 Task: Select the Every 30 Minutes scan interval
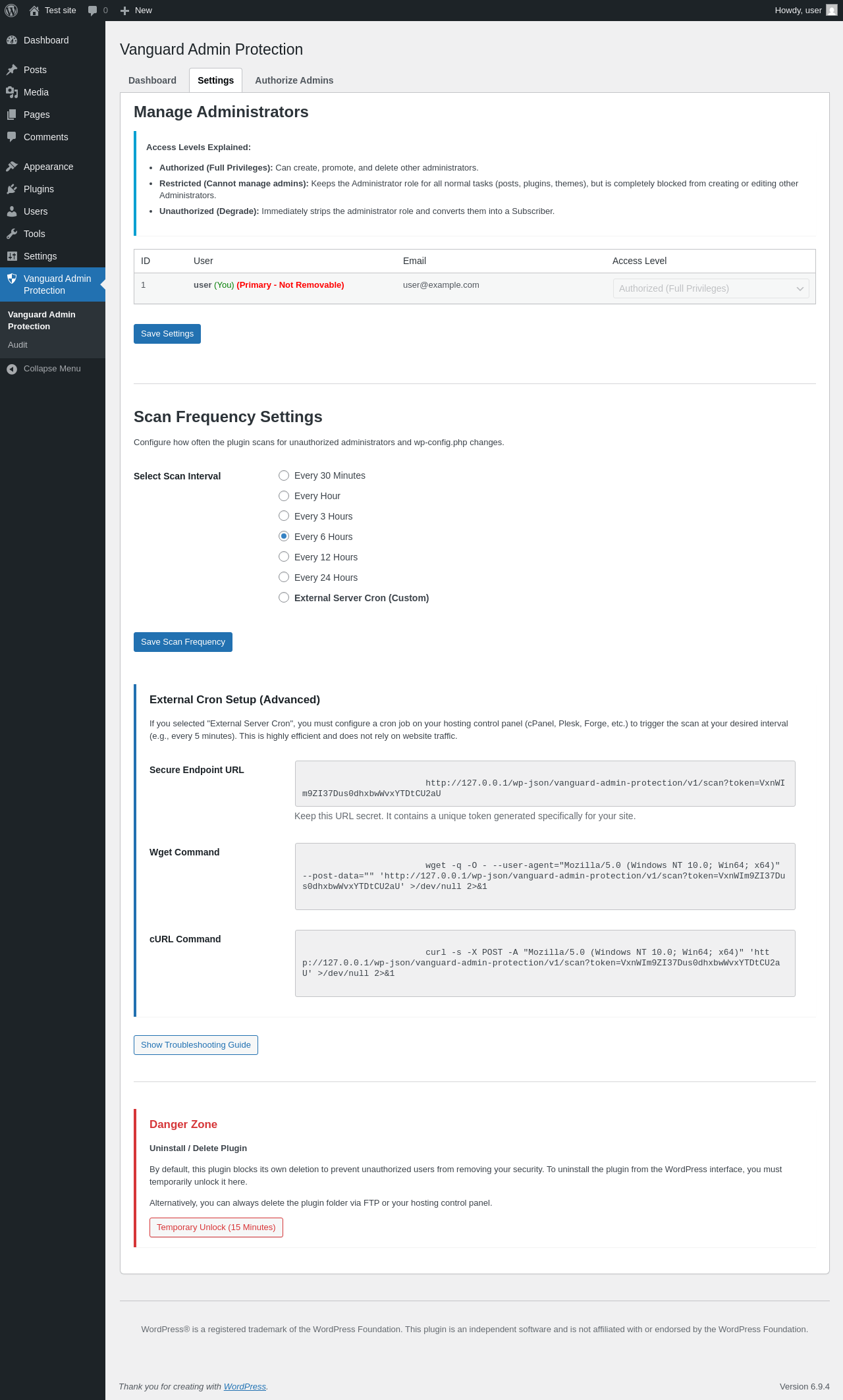coord(284,475)
